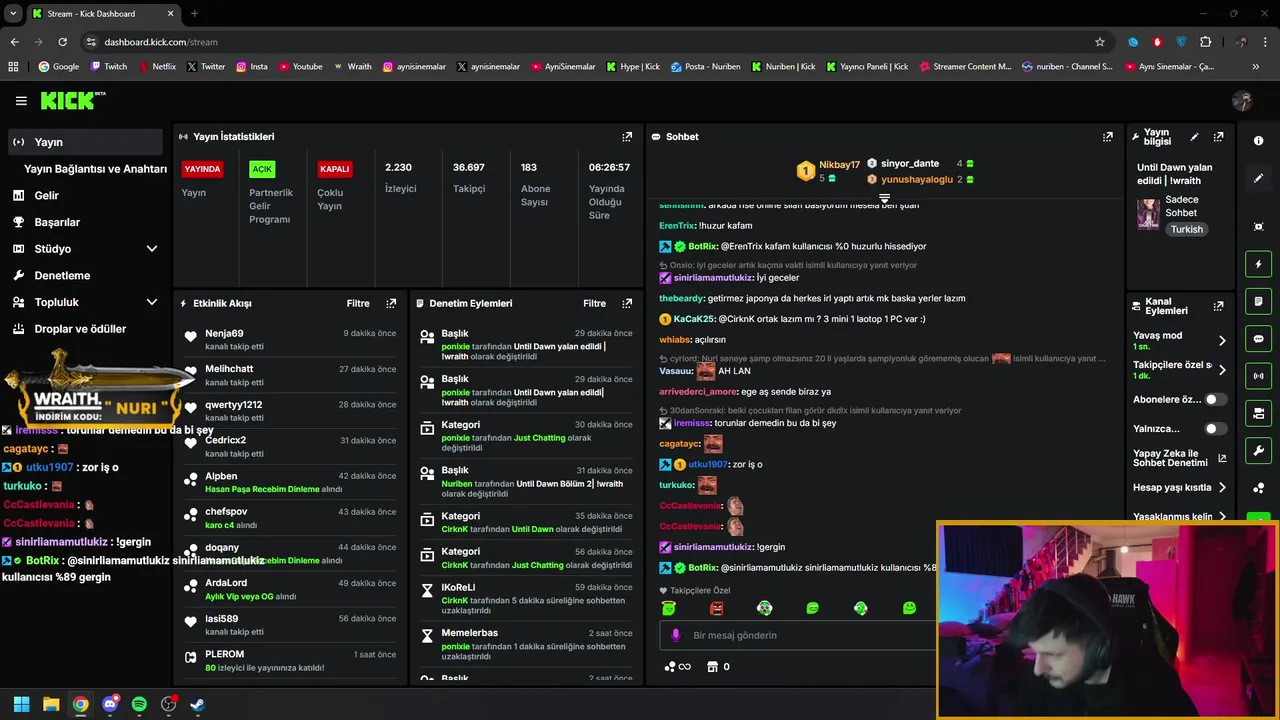This screenshot has height=720, width=1280.
Task: Open Discord from the taskbar
Action: coord(110,704)
